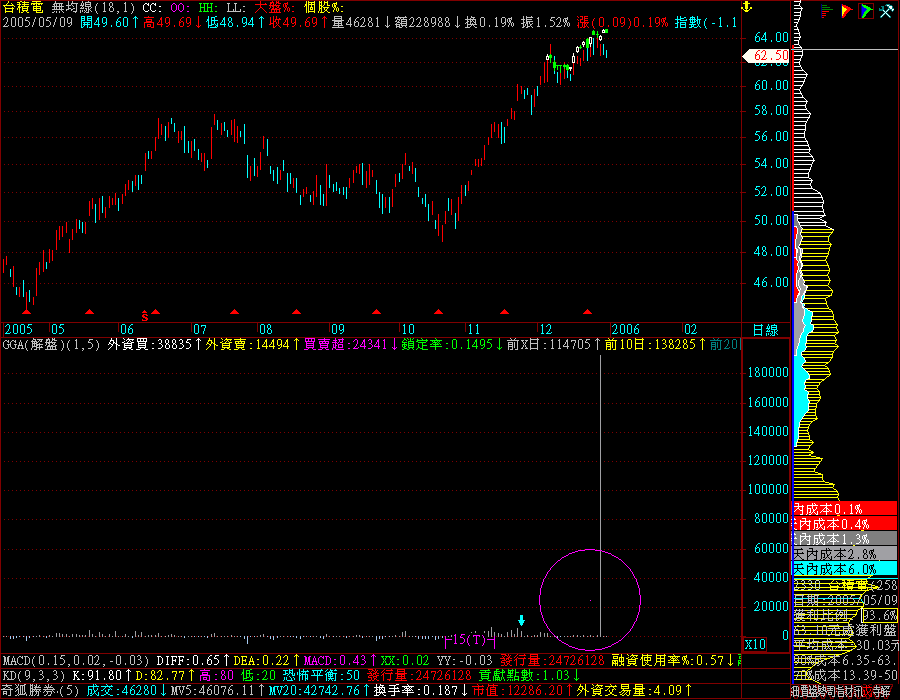
Task: Click the yellow anchor icon
Action: [743, 8]
